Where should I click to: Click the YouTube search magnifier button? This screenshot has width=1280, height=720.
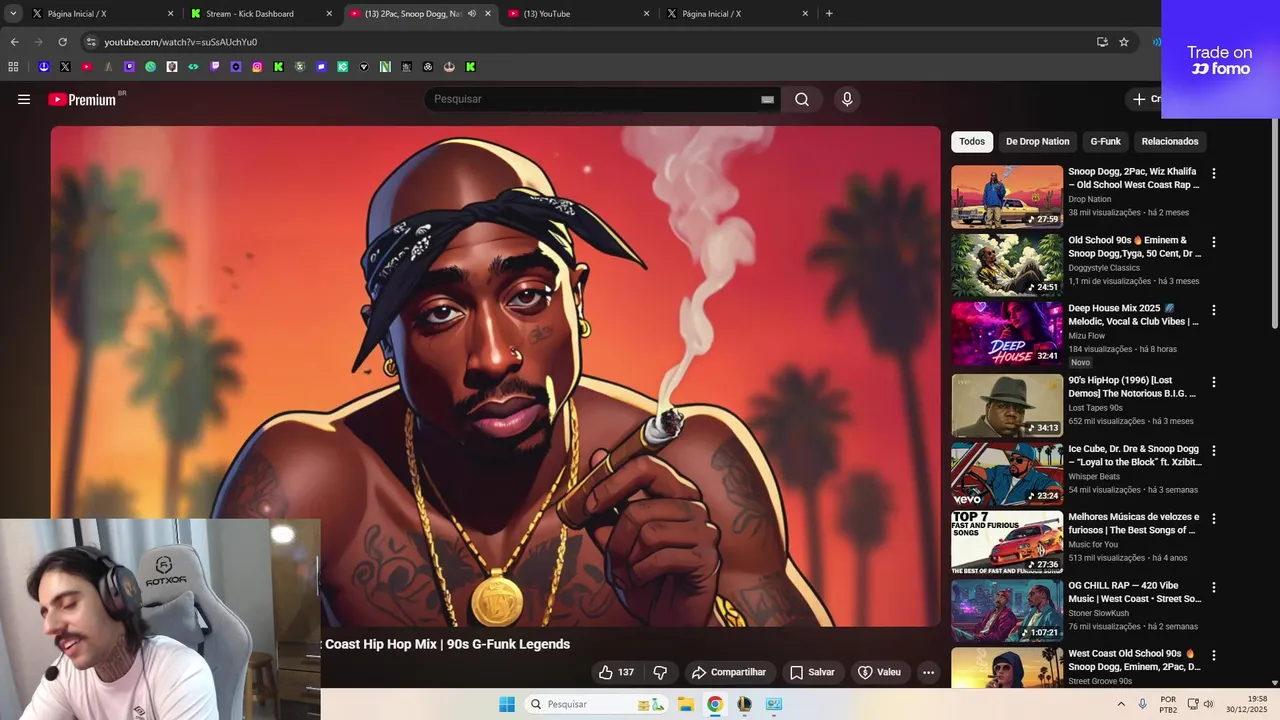click(x=802, y=99)
